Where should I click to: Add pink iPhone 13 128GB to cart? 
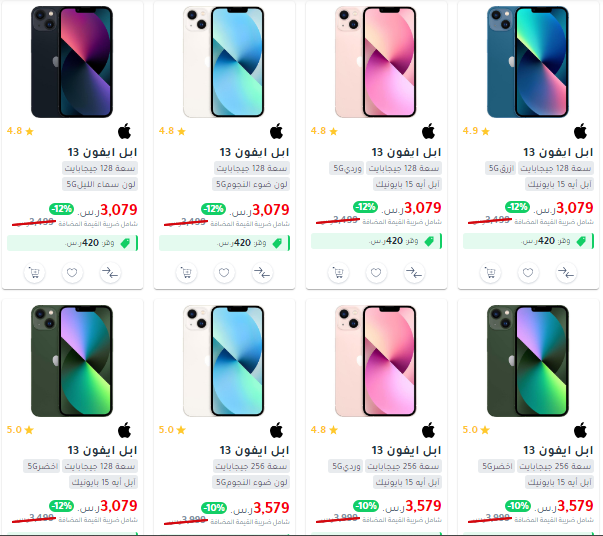click(338, 273)
